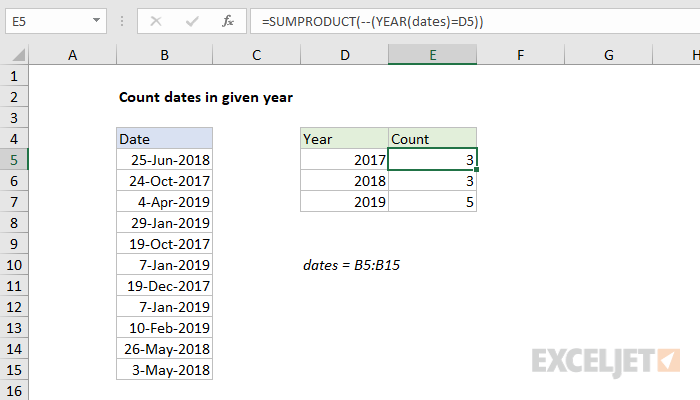Select the 7-Jan-2019 cell in row 10
The height and width of the screenshot is (400, 700).
pos(164,265)
